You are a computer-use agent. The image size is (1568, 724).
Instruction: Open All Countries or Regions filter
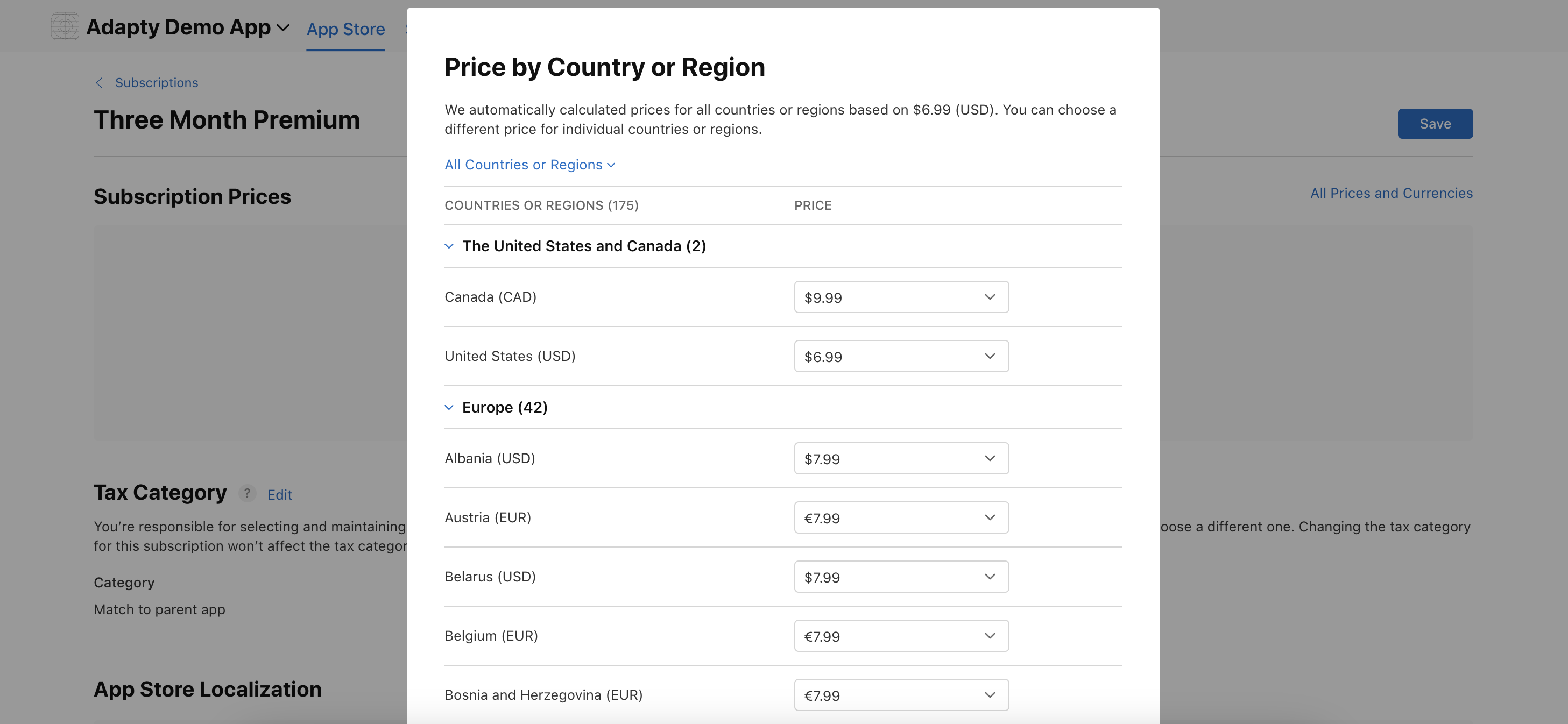click(529, 165)
